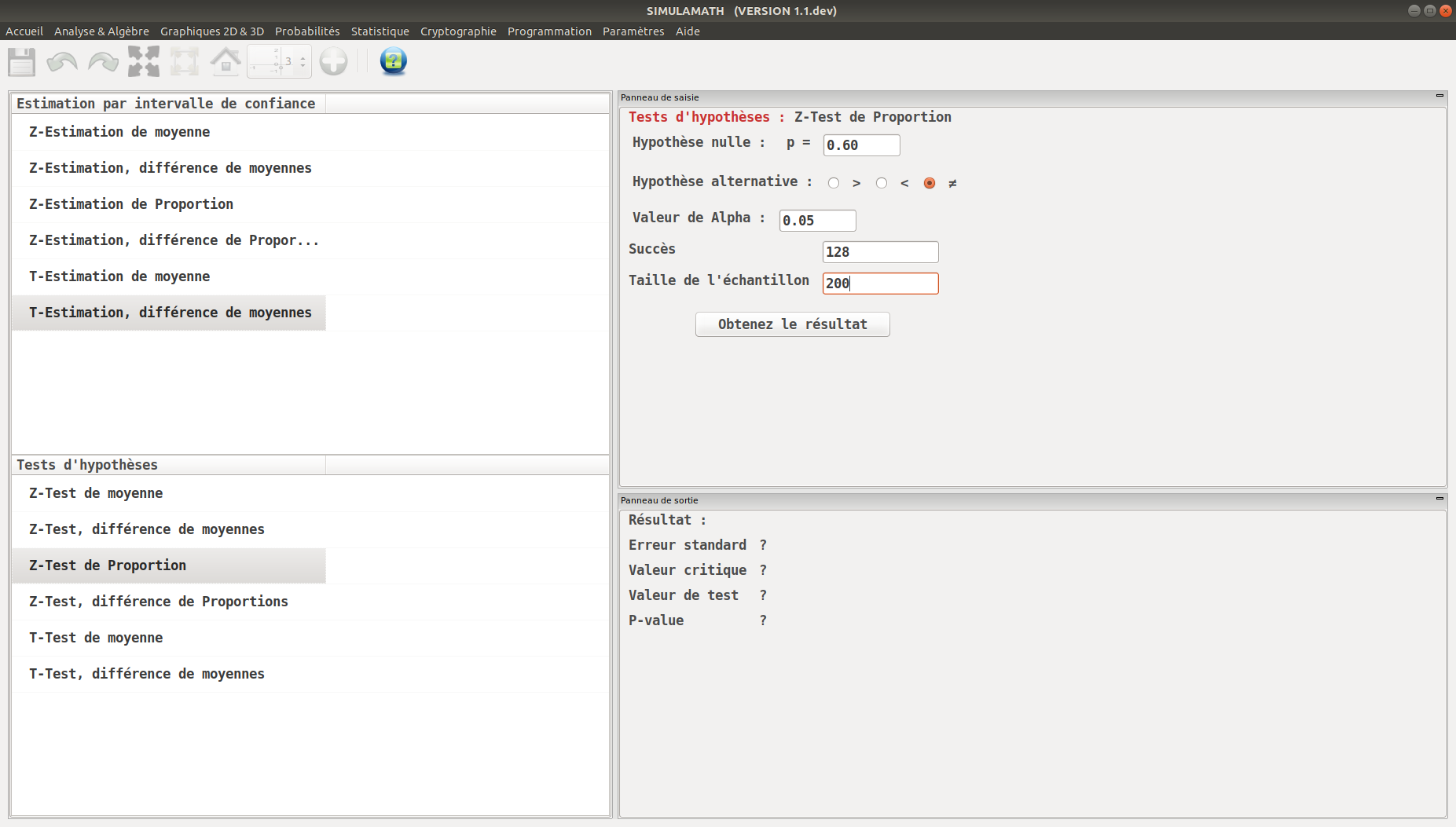The image size is (1456, 827).
Task: Click the undo arrow icon
Action: 62,61
